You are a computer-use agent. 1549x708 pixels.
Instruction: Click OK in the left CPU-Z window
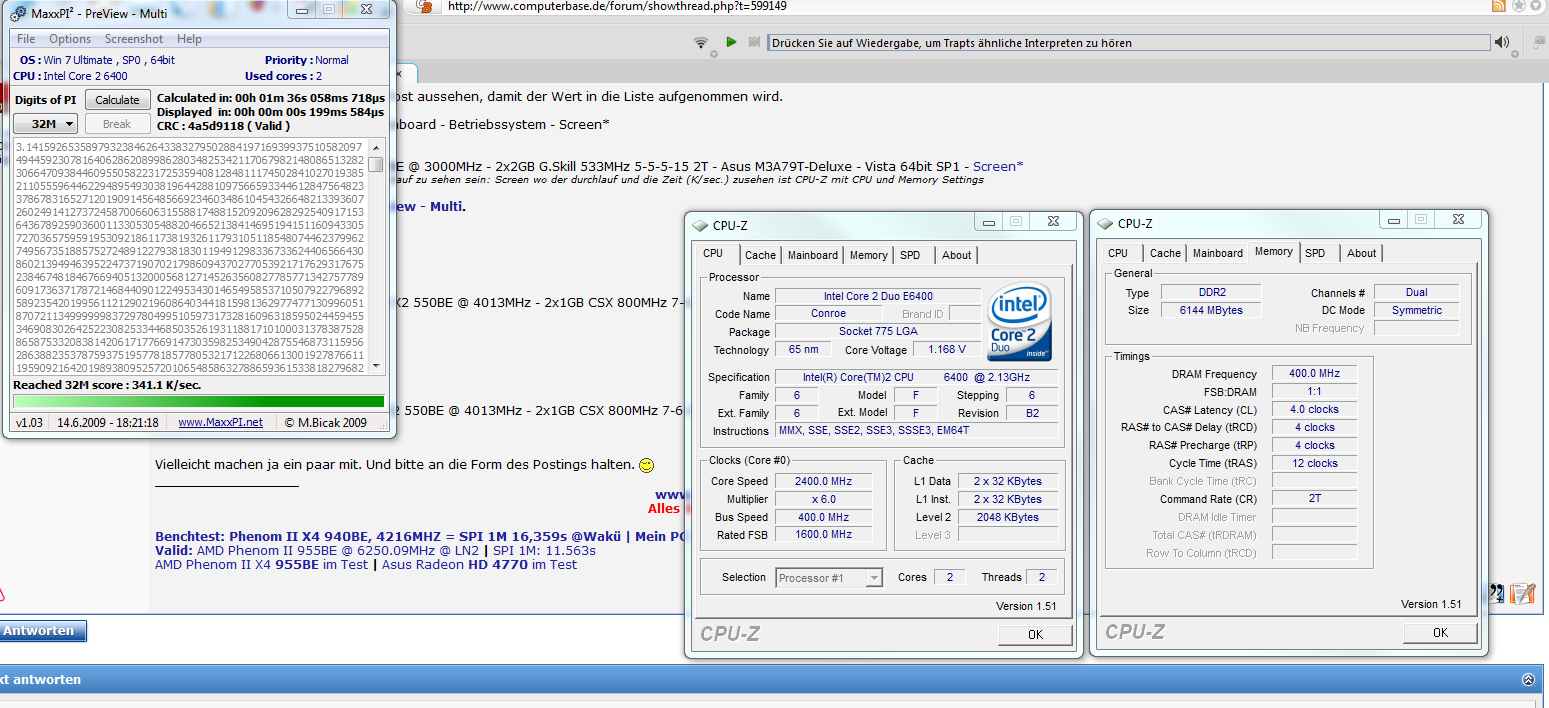point(1035,634)
